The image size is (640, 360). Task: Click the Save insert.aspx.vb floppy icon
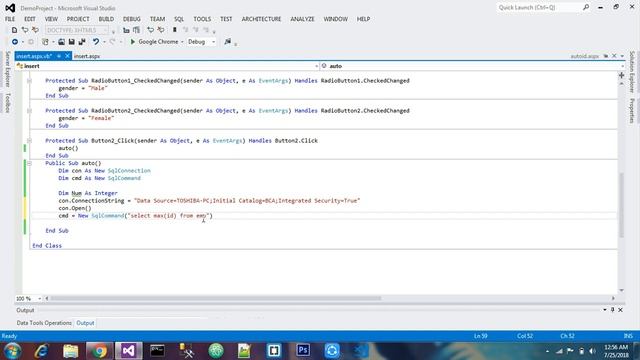click(x=71, y=42)
